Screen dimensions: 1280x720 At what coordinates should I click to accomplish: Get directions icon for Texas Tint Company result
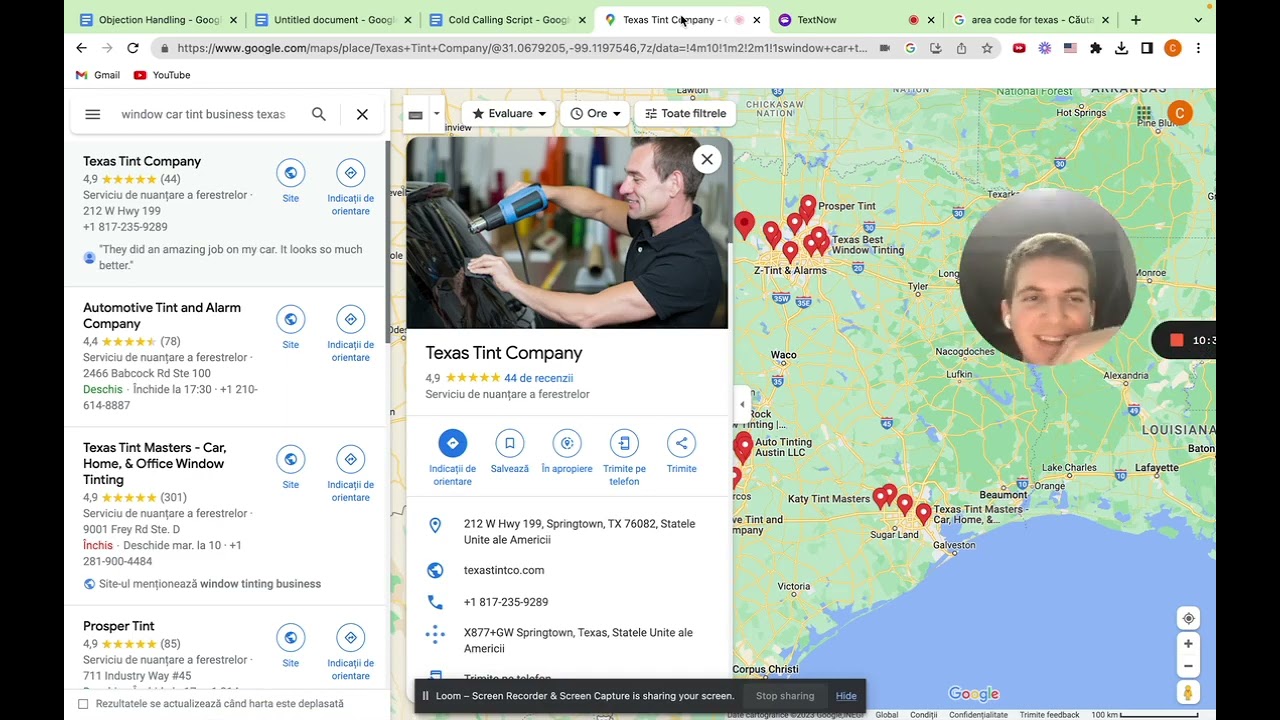(350, 173)
